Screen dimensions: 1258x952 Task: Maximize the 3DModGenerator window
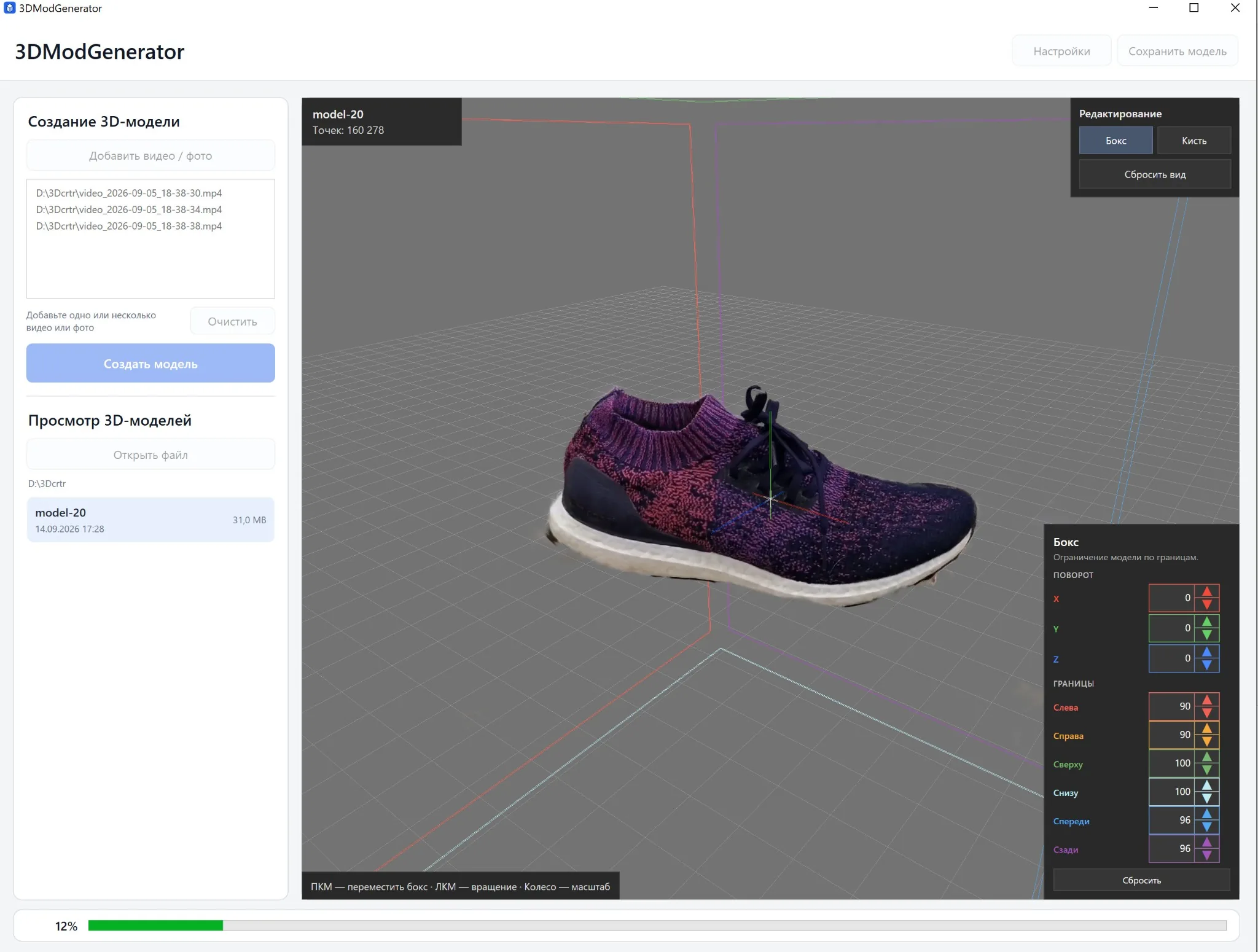point(1194,8)
